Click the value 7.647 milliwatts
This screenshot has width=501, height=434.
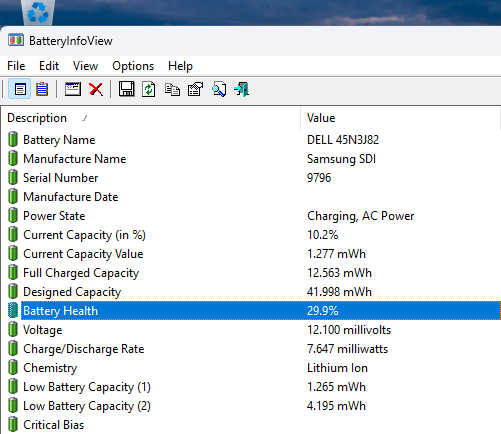348,349
